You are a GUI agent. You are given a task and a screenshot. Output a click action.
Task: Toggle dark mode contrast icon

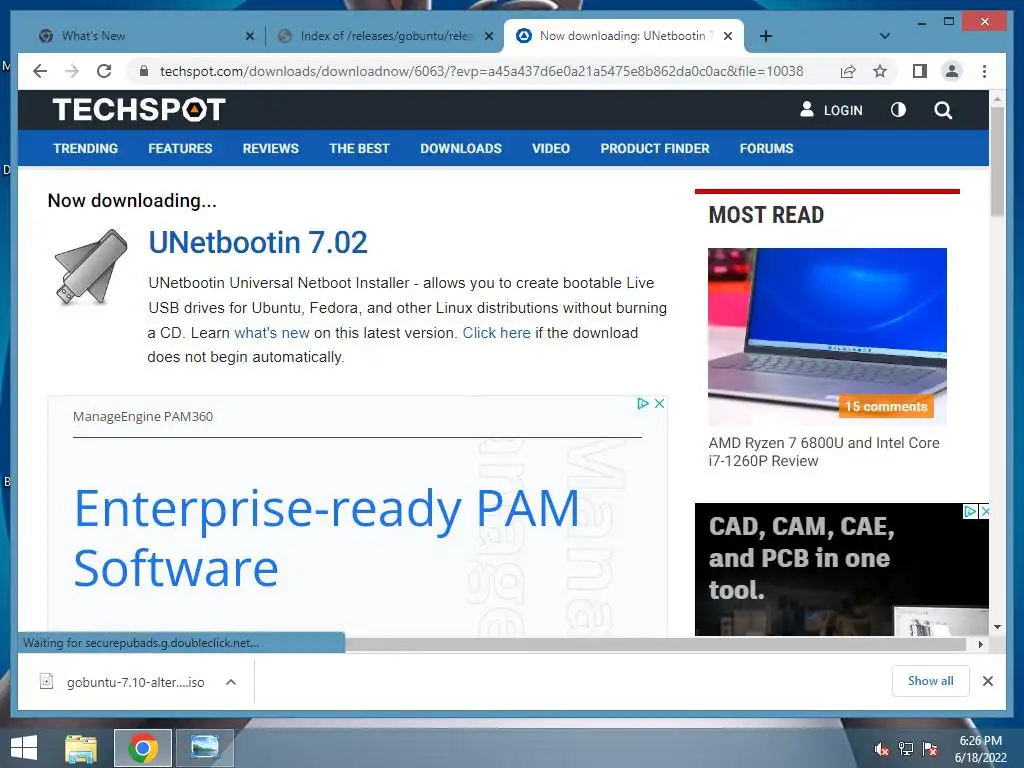[899, 110]
